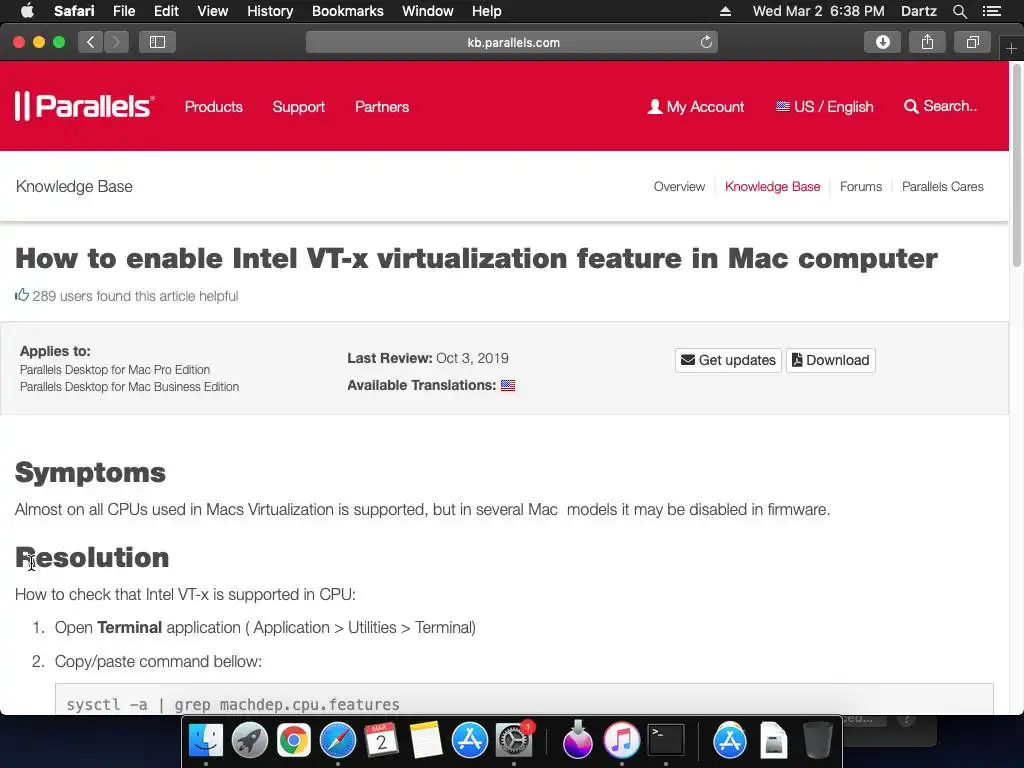Open System Preferences gear with badge
Screen dimensions: 1024x768
pyautogui.click(x=514, y=741)
